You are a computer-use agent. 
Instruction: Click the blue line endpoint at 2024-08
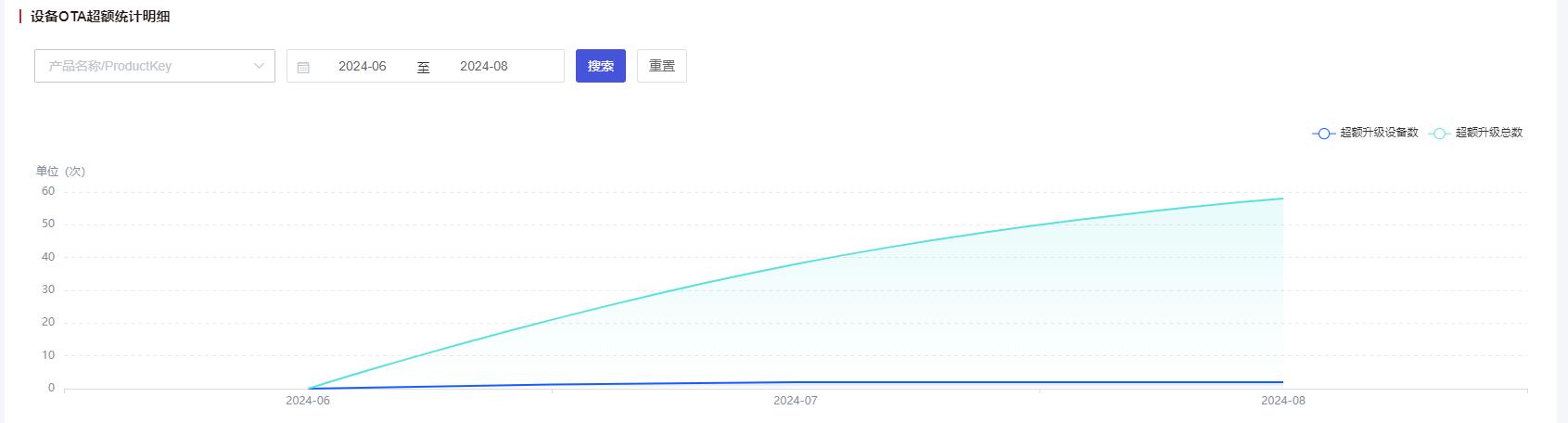tap(1283, 382)
